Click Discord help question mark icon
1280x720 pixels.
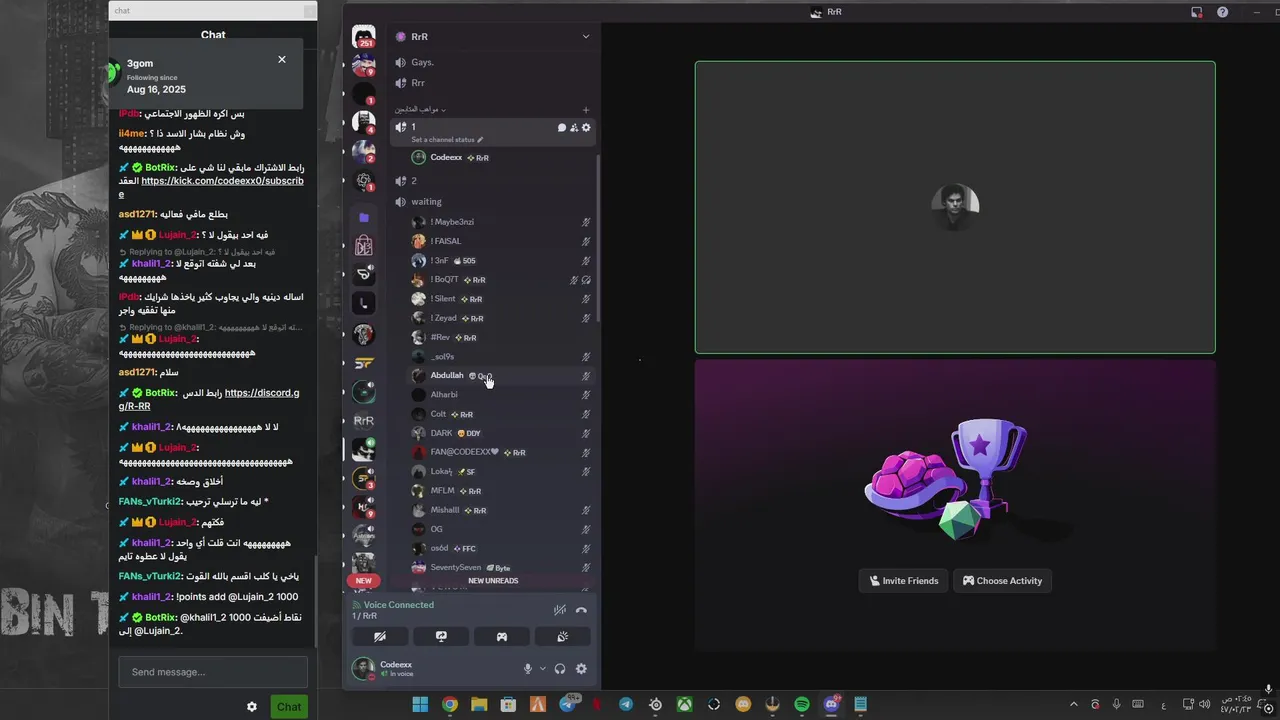[1222, 12]
